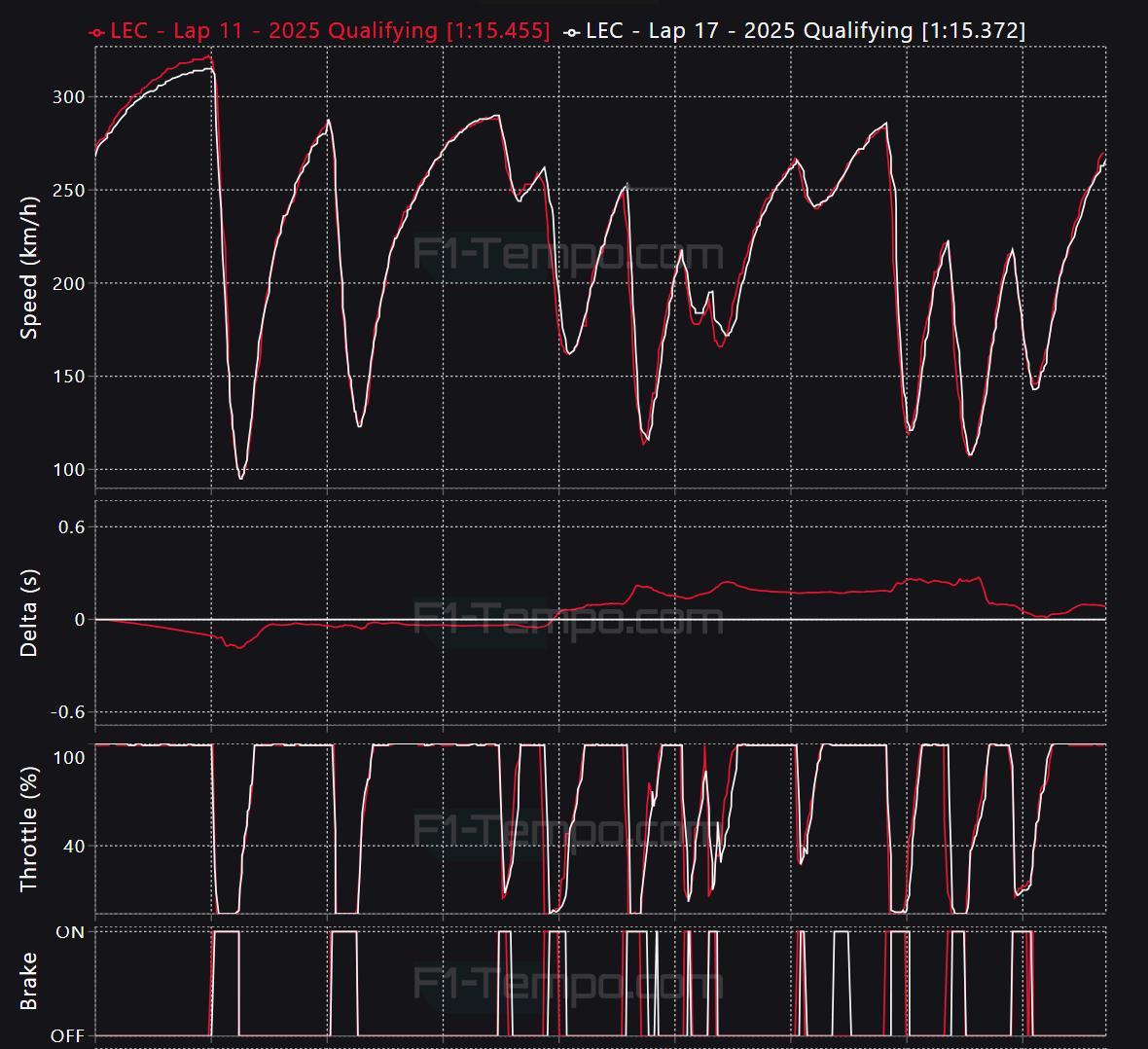Click the 100 tick on the throttle axis

point(69,757)
